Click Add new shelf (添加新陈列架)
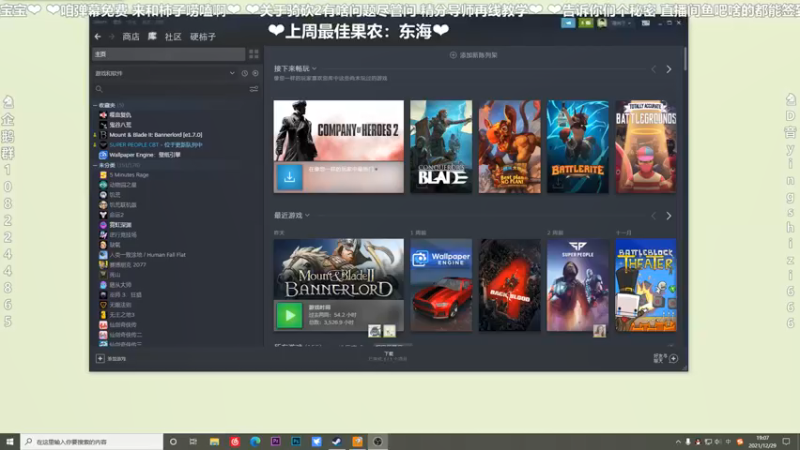 (473, 55)
